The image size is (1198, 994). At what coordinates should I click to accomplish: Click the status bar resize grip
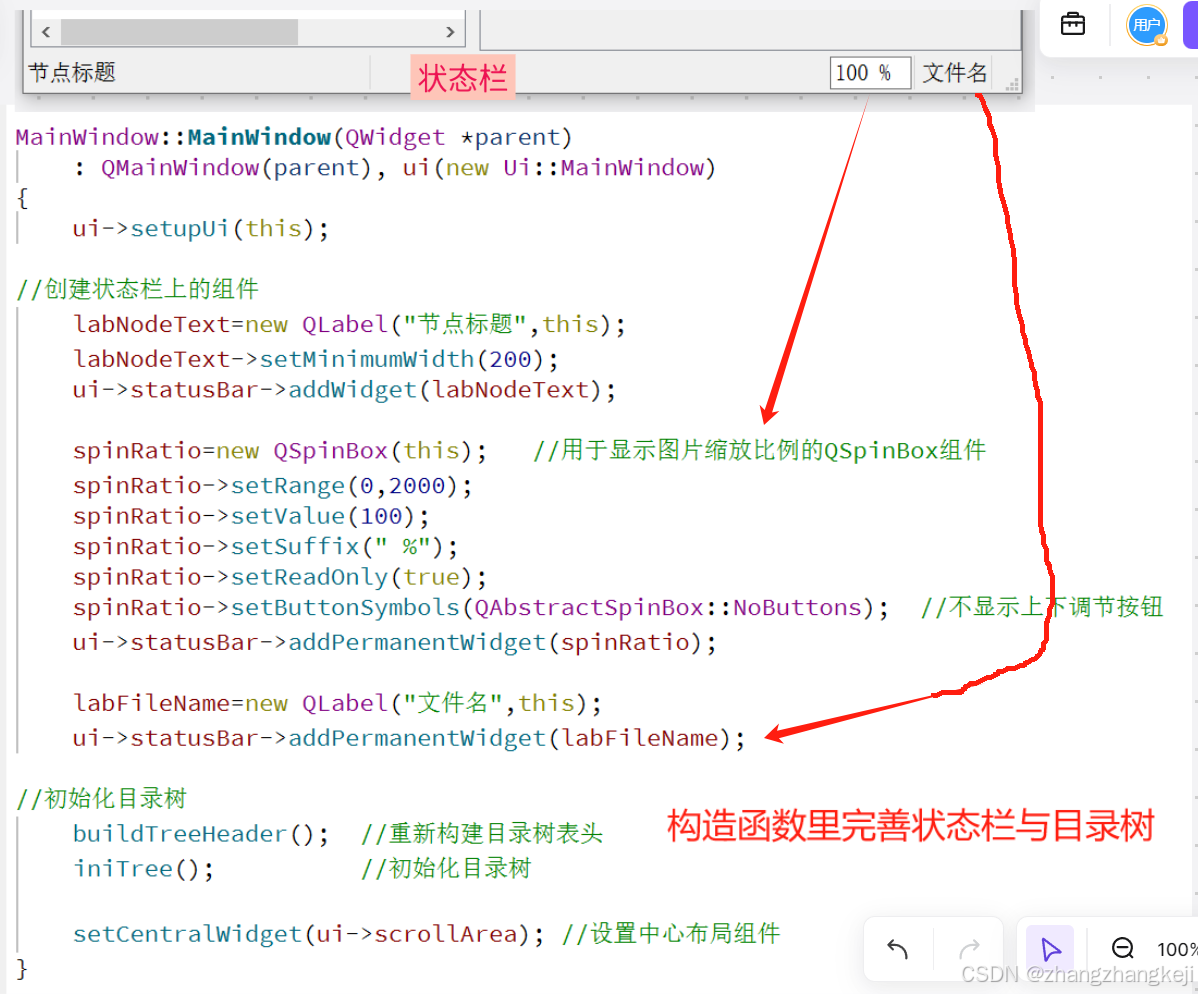click(1012, 84)
